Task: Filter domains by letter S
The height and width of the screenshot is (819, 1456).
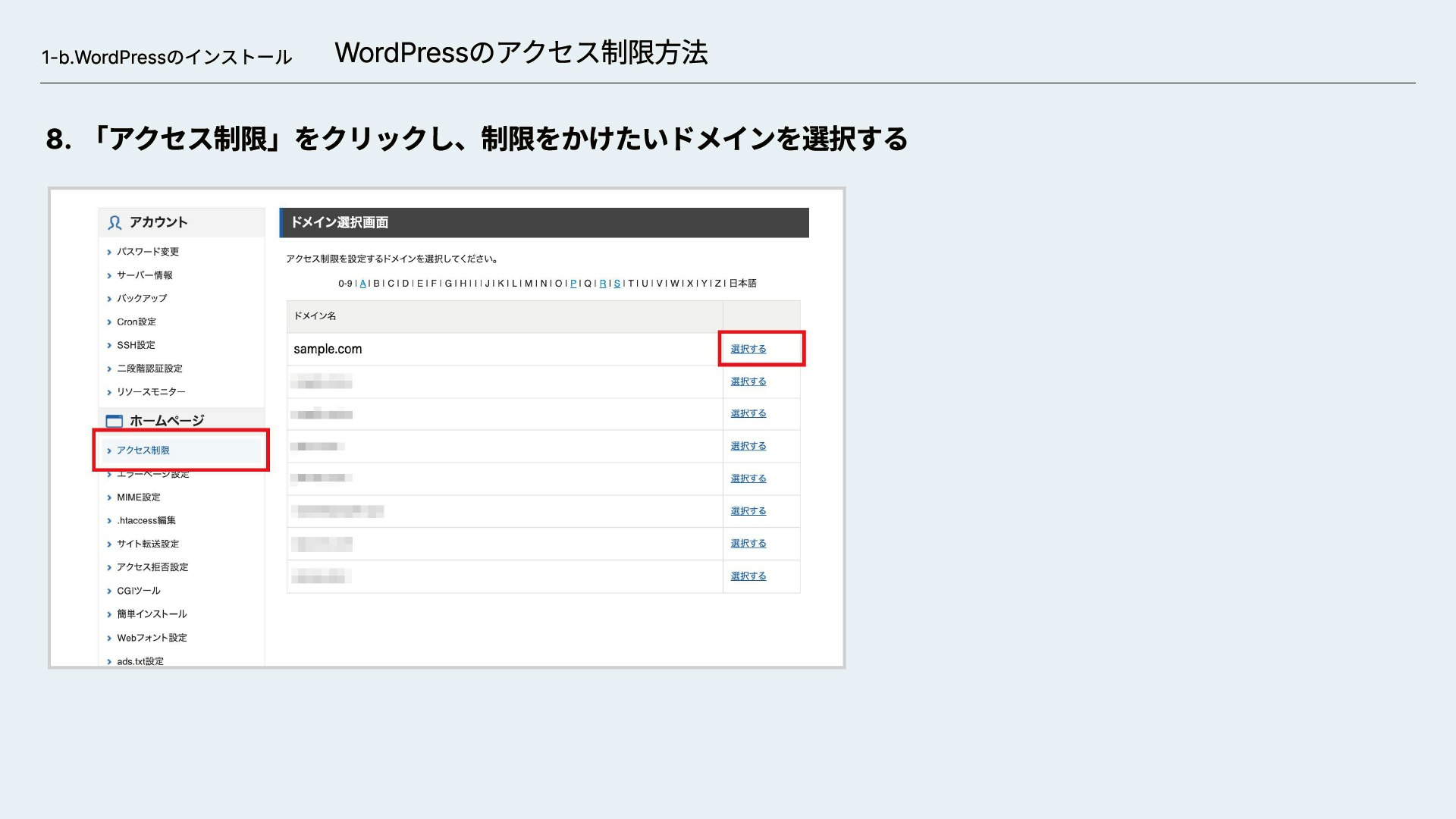Action: pos(617,284)
